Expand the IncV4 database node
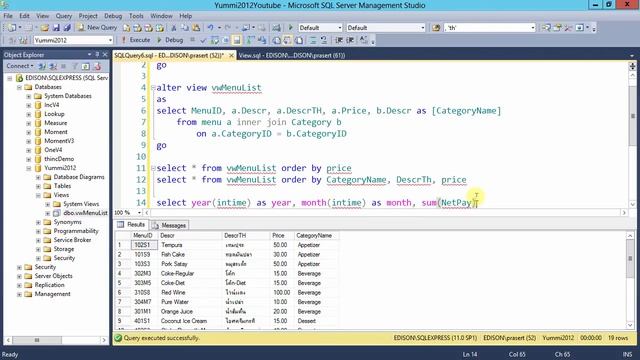Screen dimensions: 640x360 click(x=29, y=105)
